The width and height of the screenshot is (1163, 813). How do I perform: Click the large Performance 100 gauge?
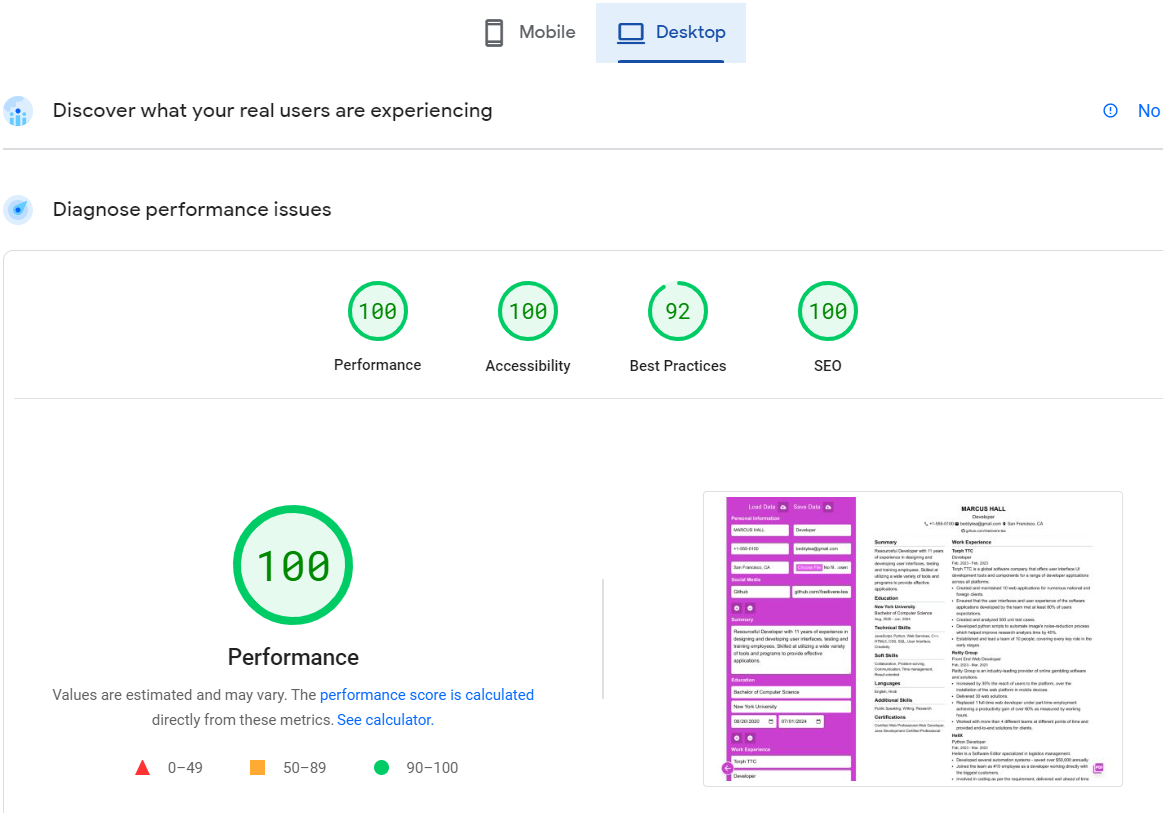click(x=293, y=565)
